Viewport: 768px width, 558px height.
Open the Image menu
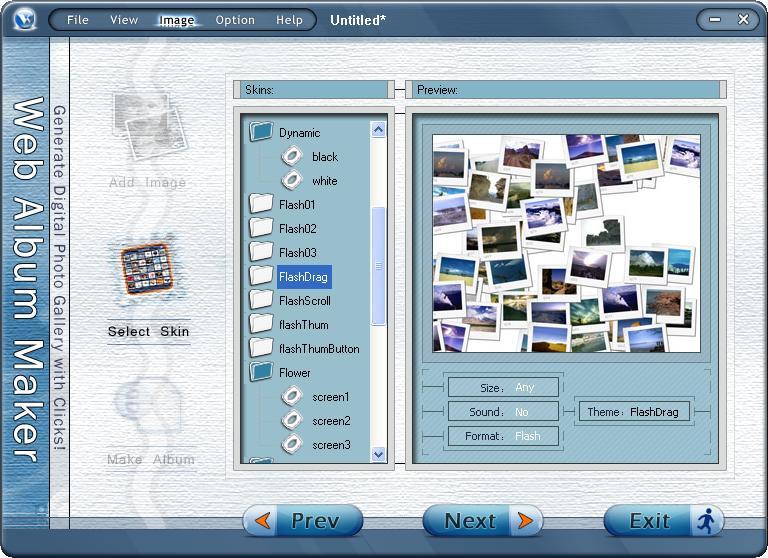tap(177, 20)
